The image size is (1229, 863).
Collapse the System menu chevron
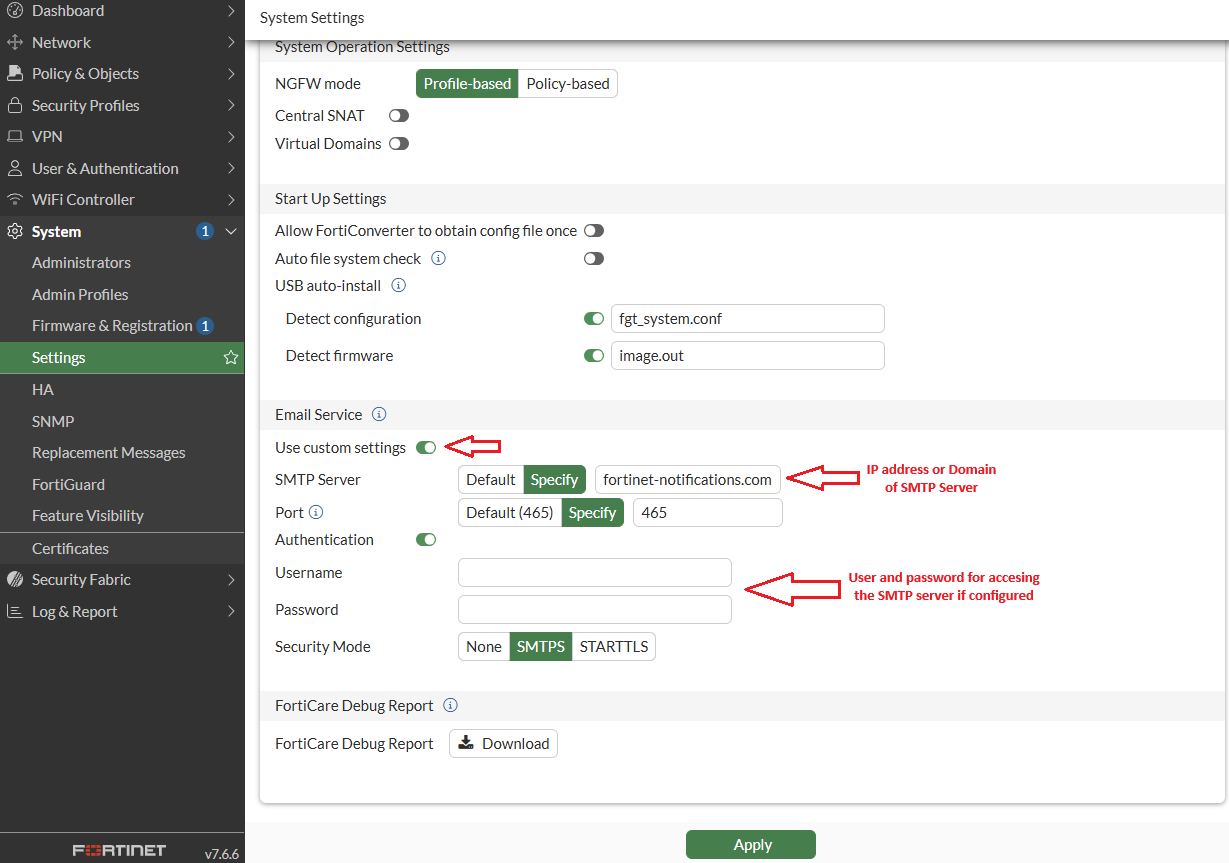point(231,231)
